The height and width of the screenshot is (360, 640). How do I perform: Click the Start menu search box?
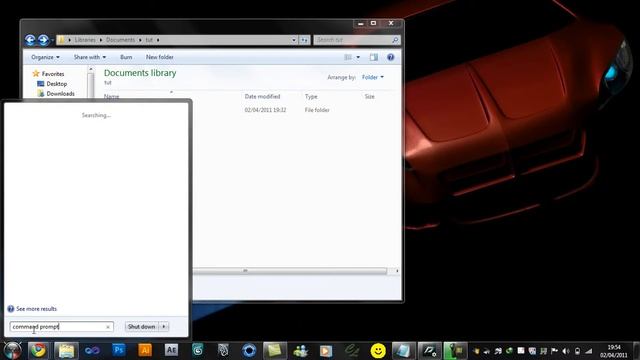click(x=61, y=327)
